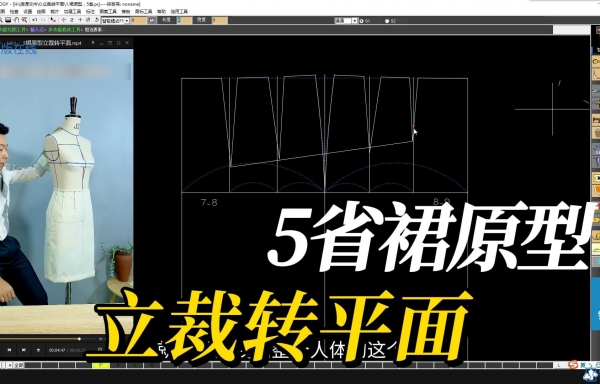The image size is (600, 384).
Task: Select the S1 radio button
Action: coord(362,21)
